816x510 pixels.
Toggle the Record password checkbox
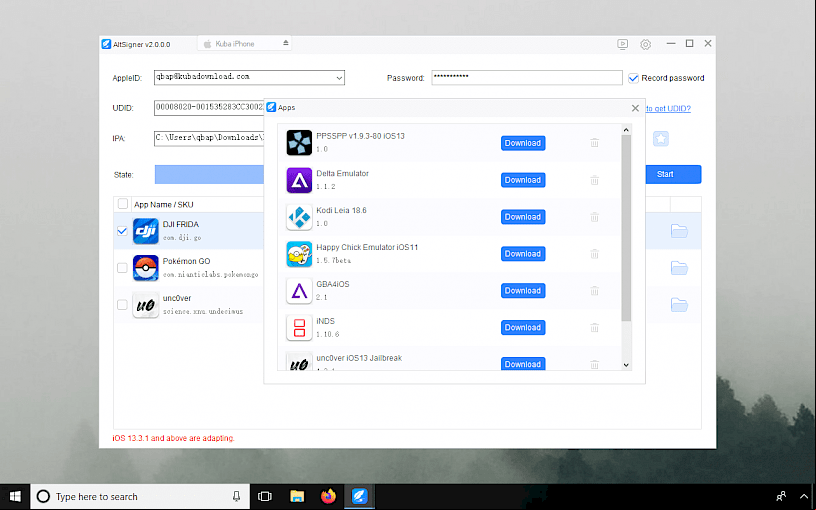(x=633, y=78)
